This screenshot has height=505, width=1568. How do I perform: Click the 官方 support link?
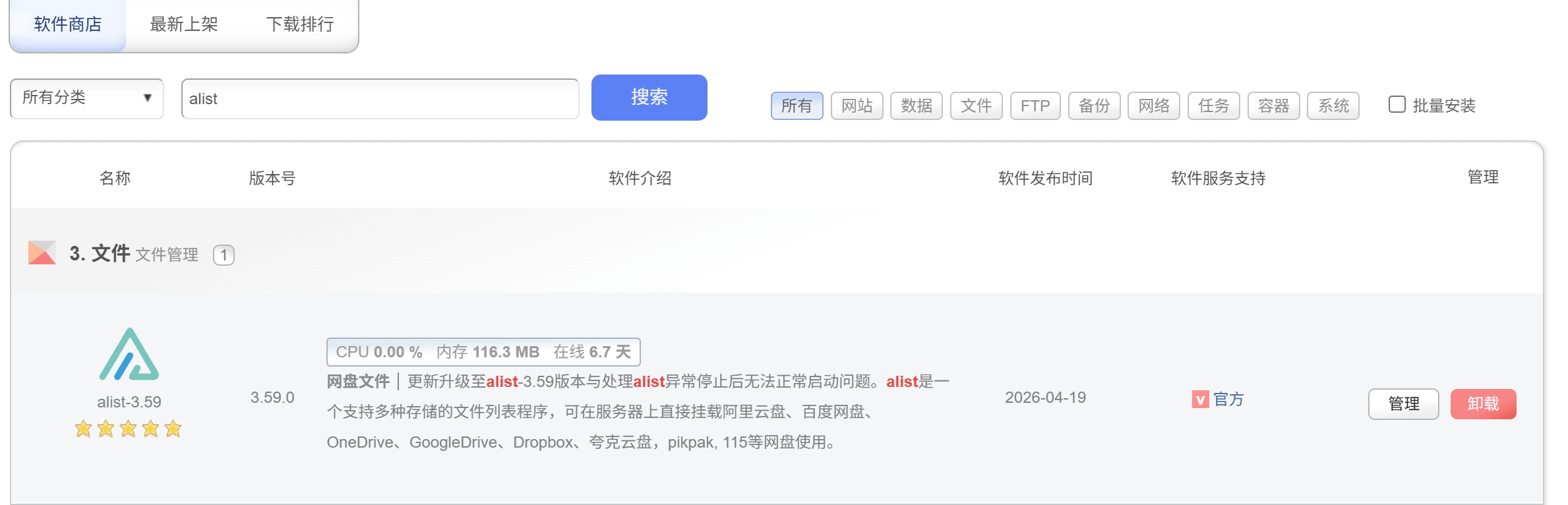(x=1228, y=399)
